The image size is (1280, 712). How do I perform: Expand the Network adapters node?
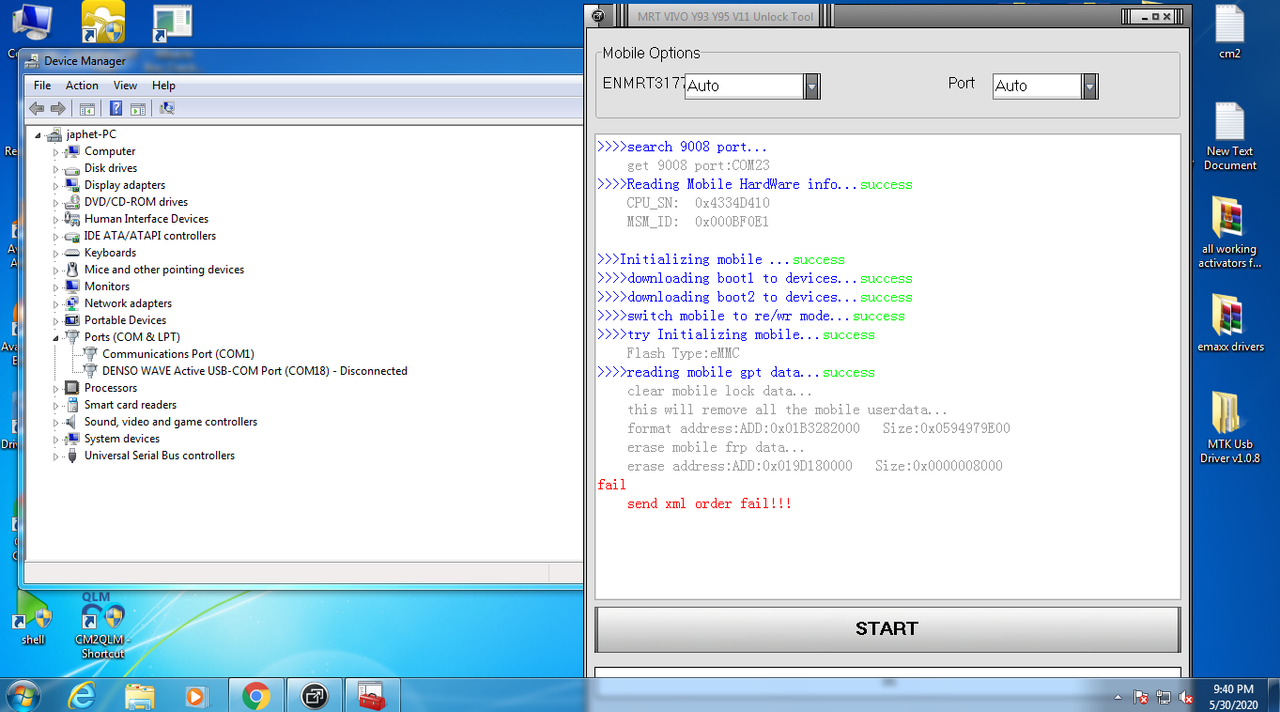pos(56,304)
